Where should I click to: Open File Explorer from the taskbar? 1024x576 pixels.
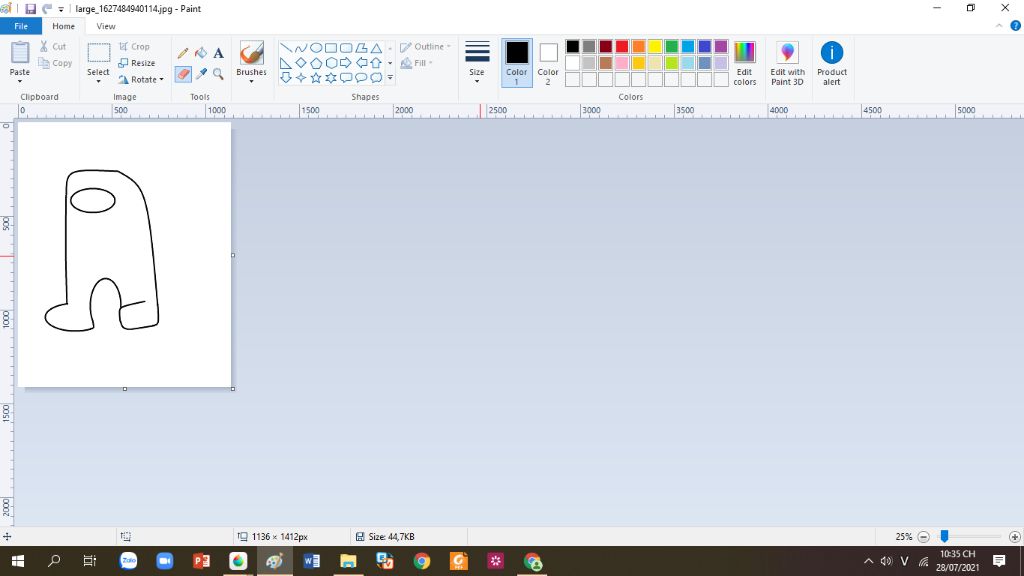(348, 561)
